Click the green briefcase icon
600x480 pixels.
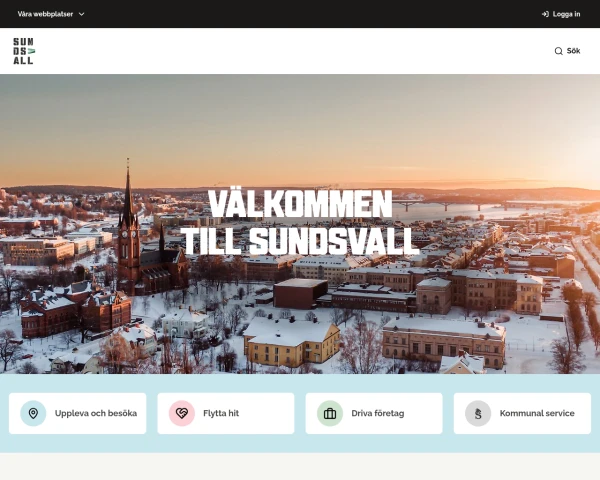(x=330, y=413)
